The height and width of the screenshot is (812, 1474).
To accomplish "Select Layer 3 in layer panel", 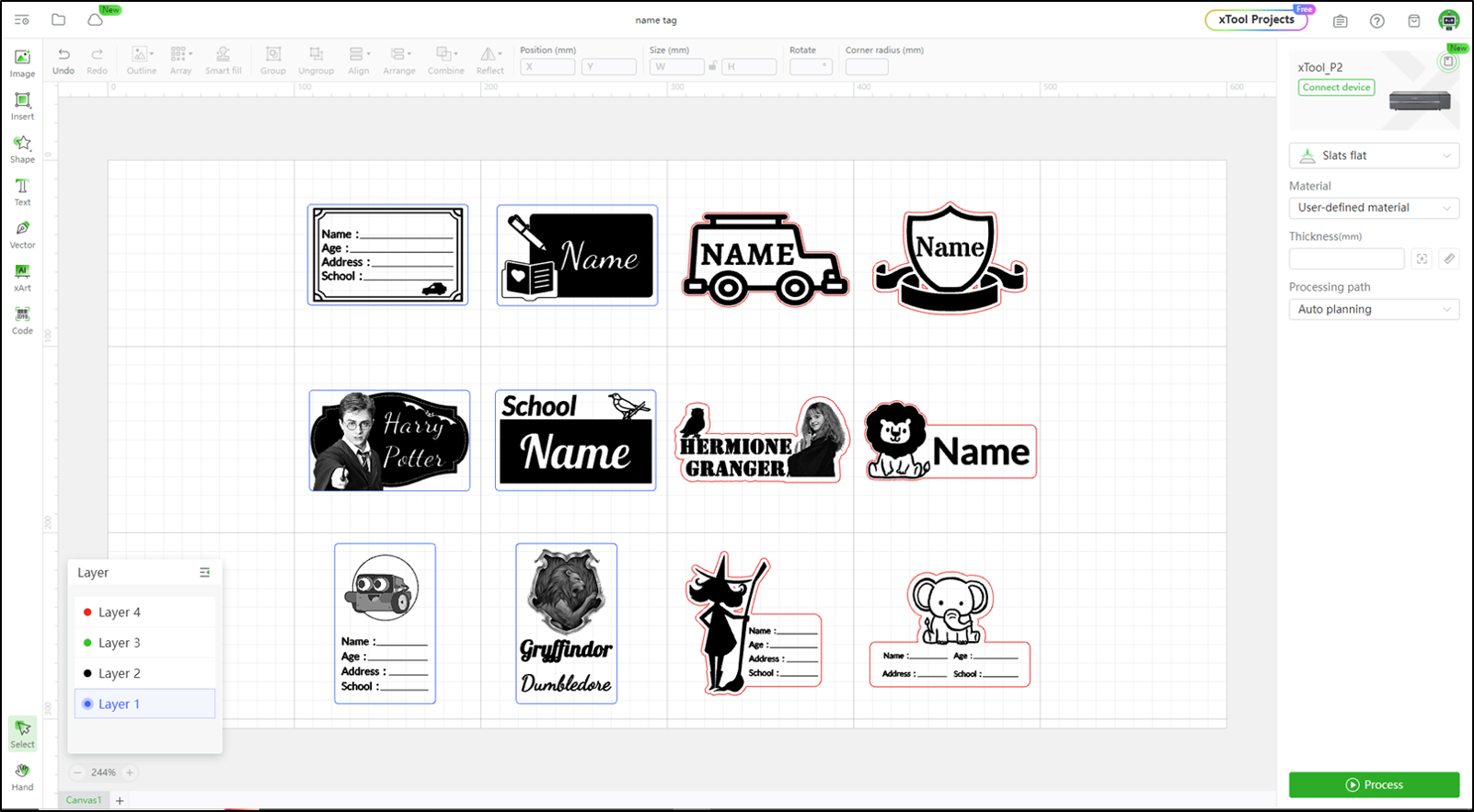I will (x=144, y=643).
